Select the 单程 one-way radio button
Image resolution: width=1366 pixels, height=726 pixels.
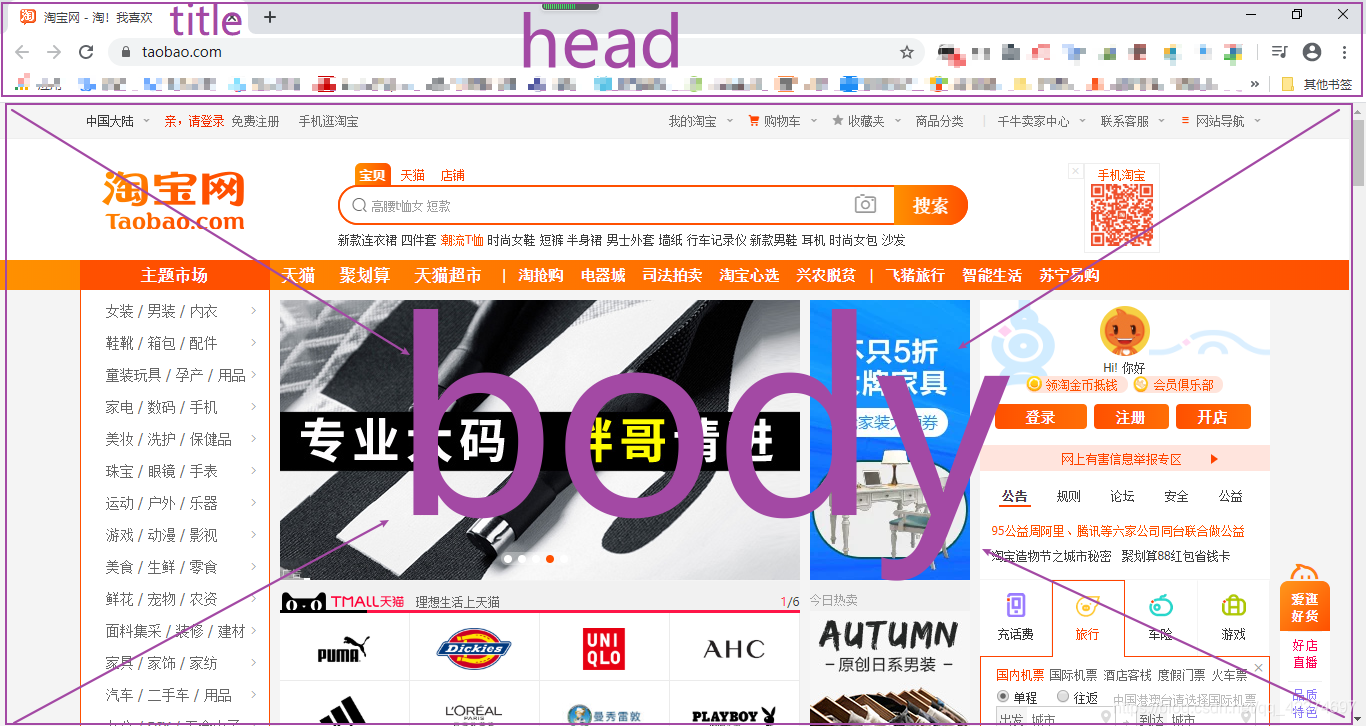[1003, 697]
